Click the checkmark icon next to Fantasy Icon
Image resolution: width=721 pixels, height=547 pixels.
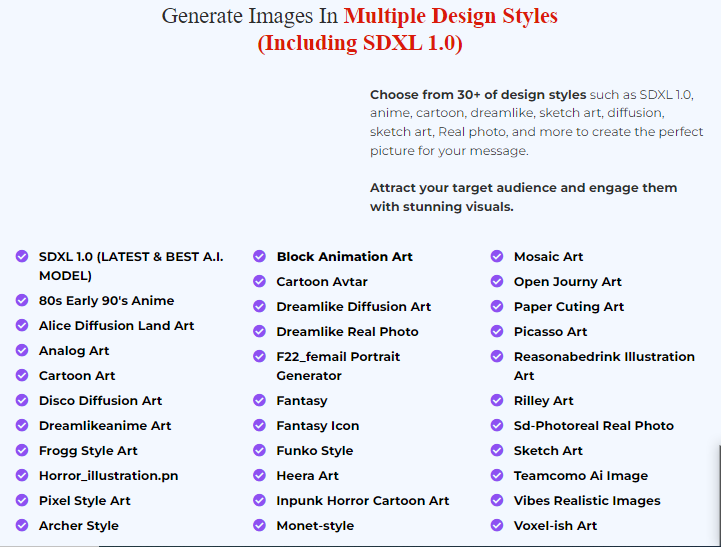coord(259,426)
